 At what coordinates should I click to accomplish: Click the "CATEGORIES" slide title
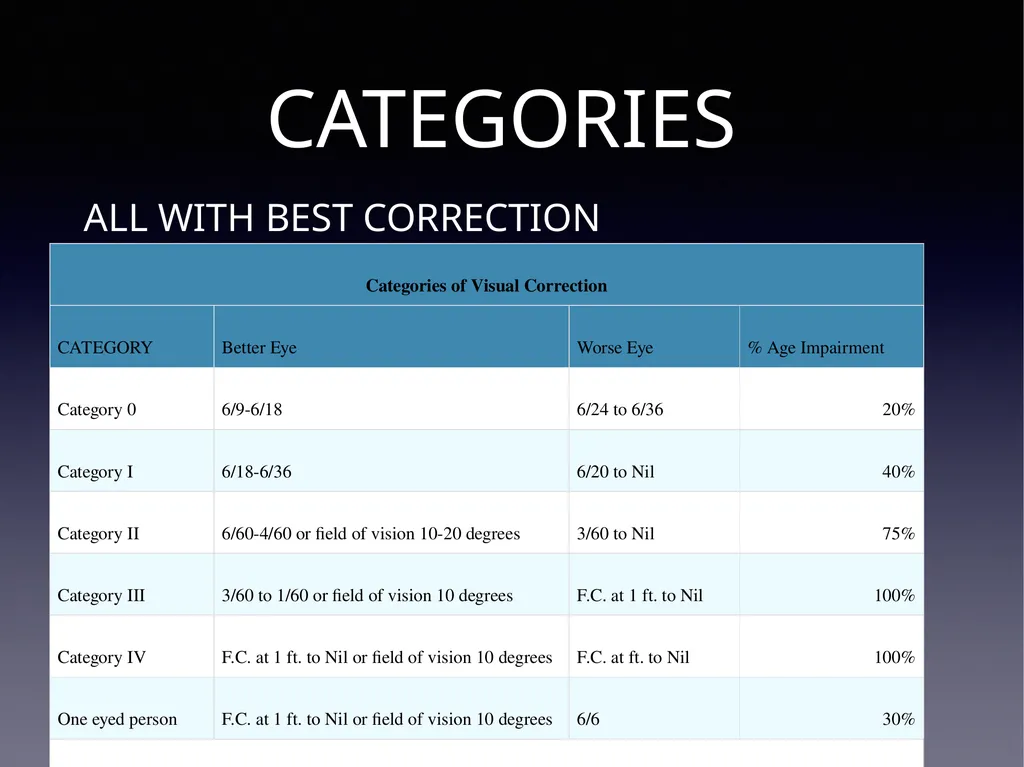click(501, 119)
